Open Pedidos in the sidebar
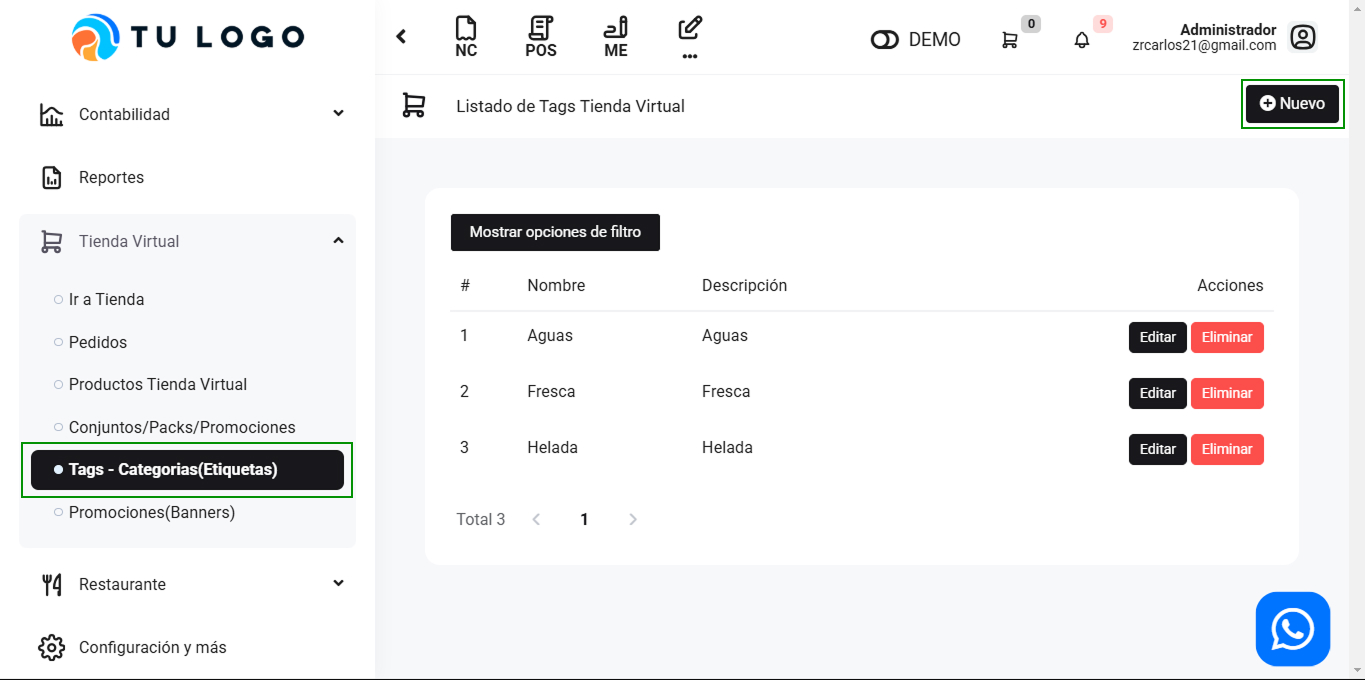Image resolution: width=1365 pixels, height=680 pixels. click(x=98, y=342)
